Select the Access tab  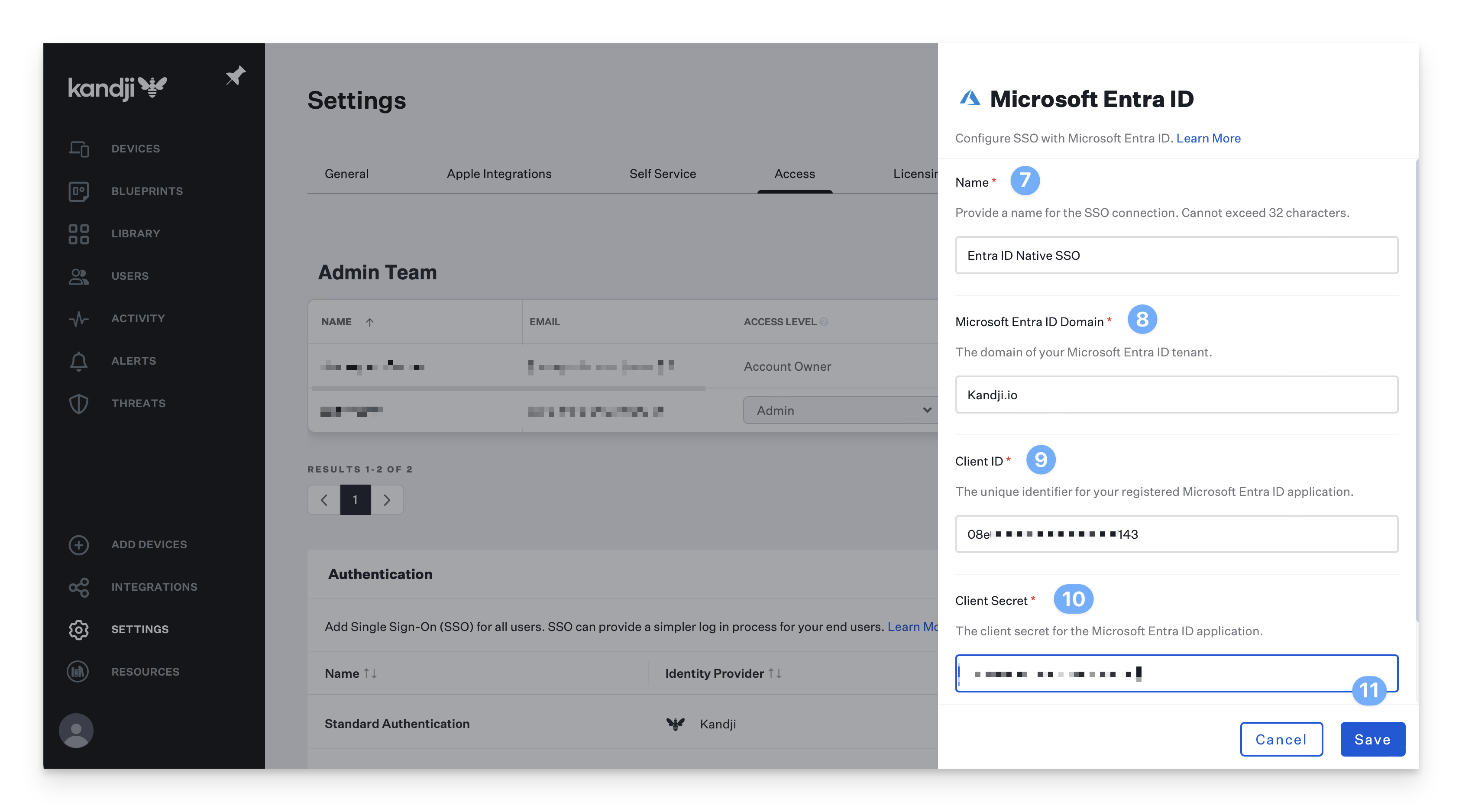click(x=795, y=174)
